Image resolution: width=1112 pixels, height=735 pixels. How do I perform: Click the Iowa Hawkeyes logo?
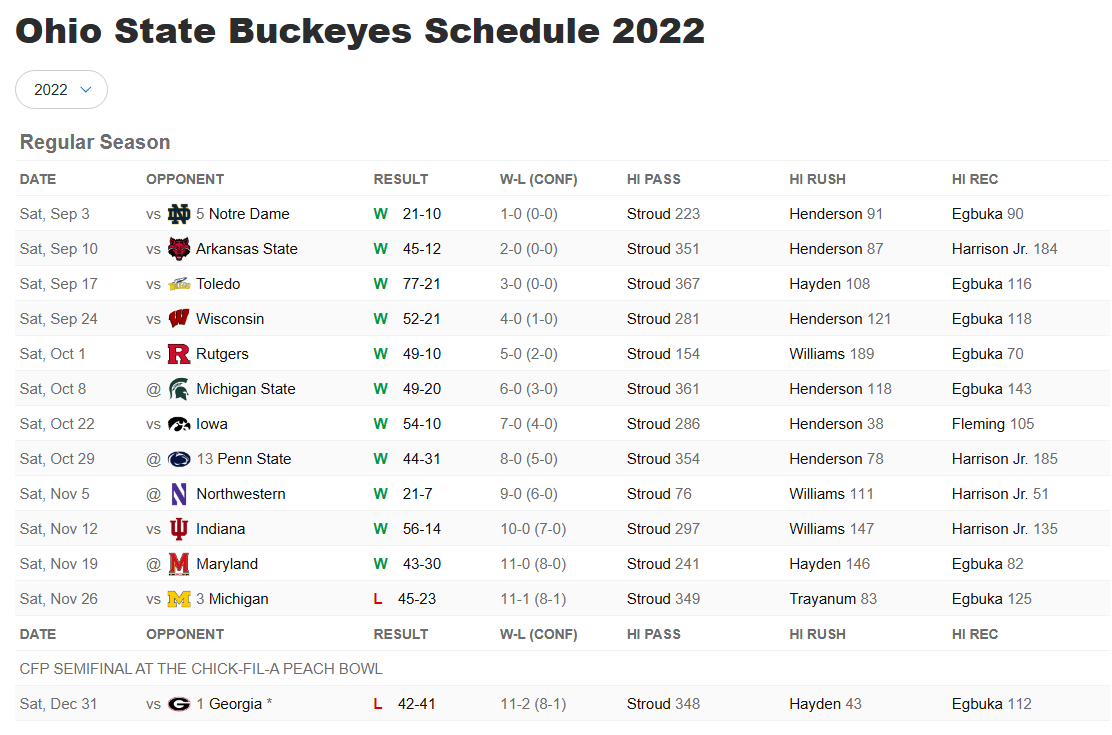click(179, 424)
